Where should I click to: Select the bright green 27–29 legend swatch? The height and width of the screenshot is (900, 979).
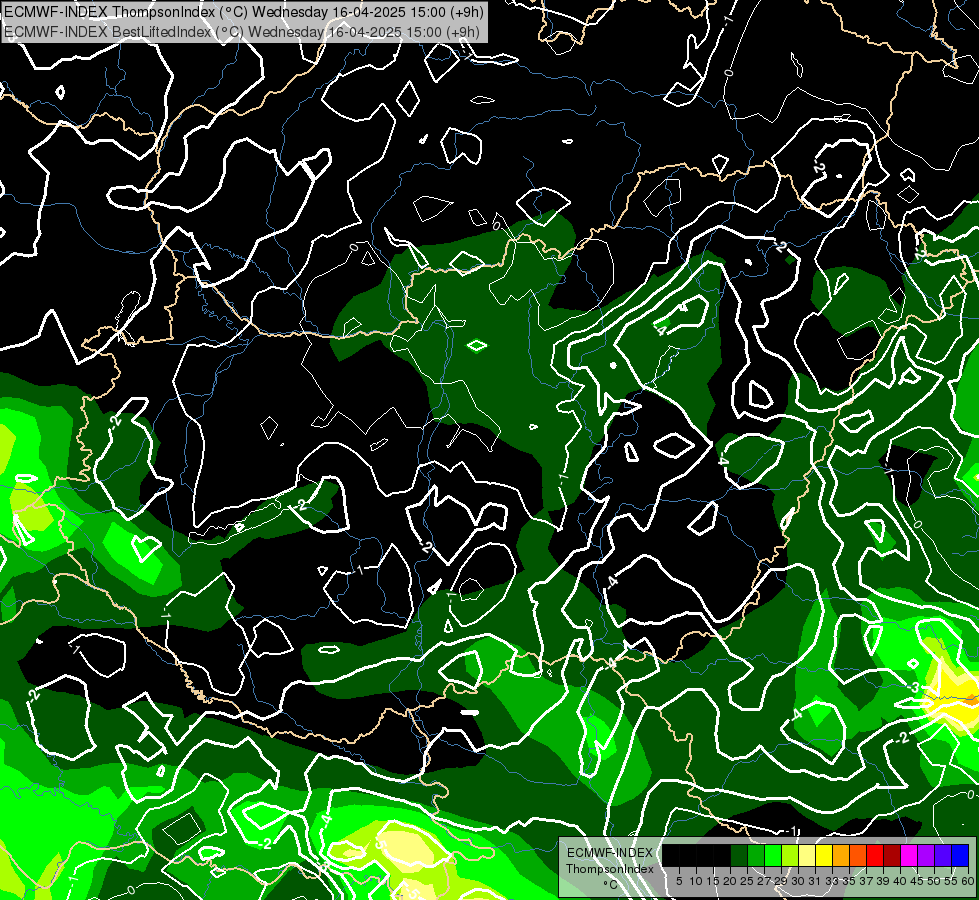pyautogui.click(x=773, y=855)
